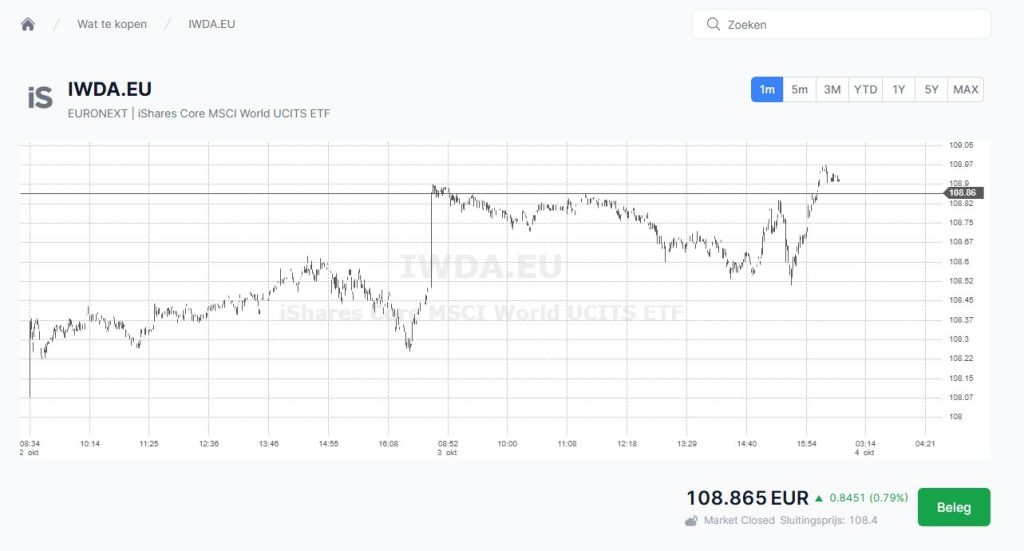This screenshot has width=1024, height=551.
Task: Click the 4 okt date marker on timeline
Action: click(x=865, y=452)
